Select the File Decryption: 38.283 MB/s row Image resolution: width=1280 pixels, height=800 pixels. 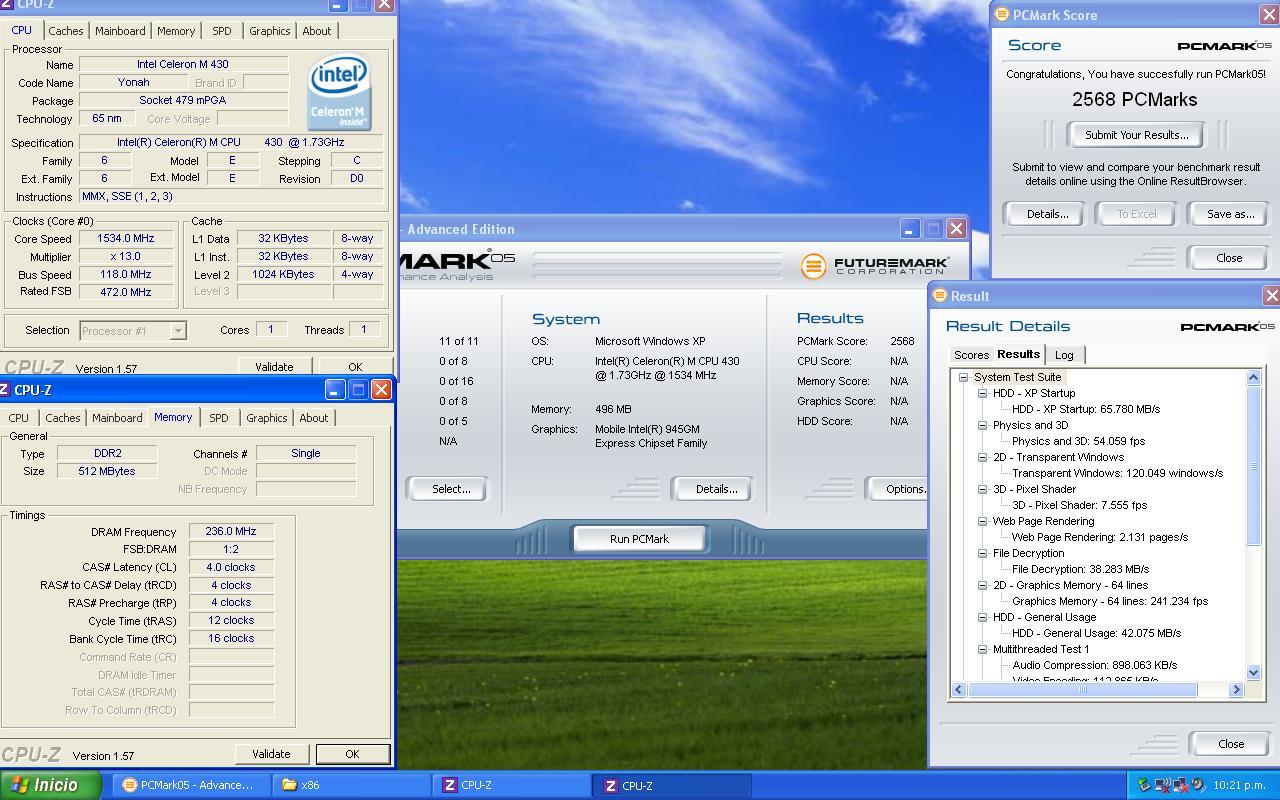tap(1080, 569)
